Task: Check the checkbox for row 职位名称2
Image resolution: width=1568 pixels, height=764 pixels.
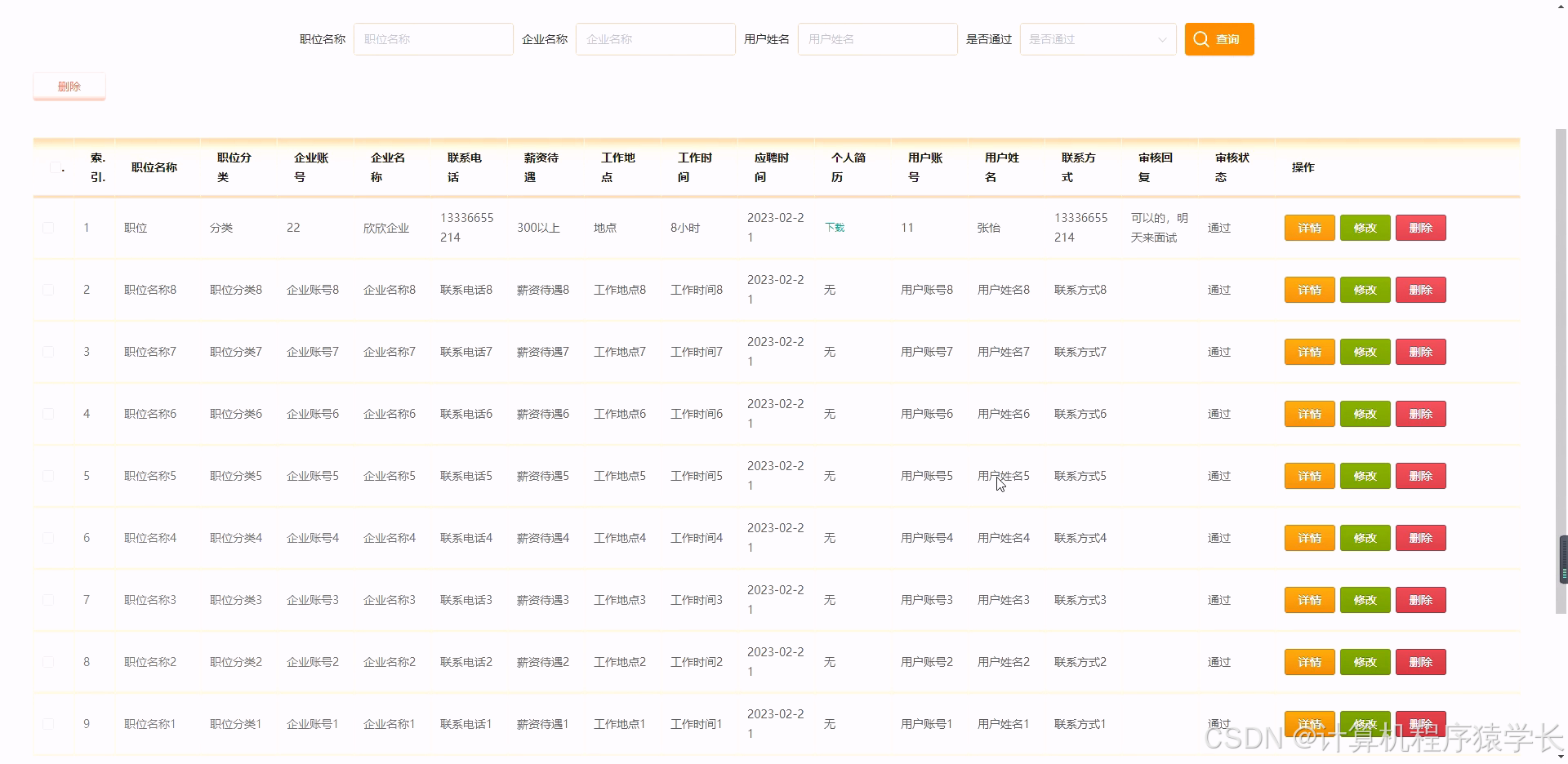Action: coord(48,662)
